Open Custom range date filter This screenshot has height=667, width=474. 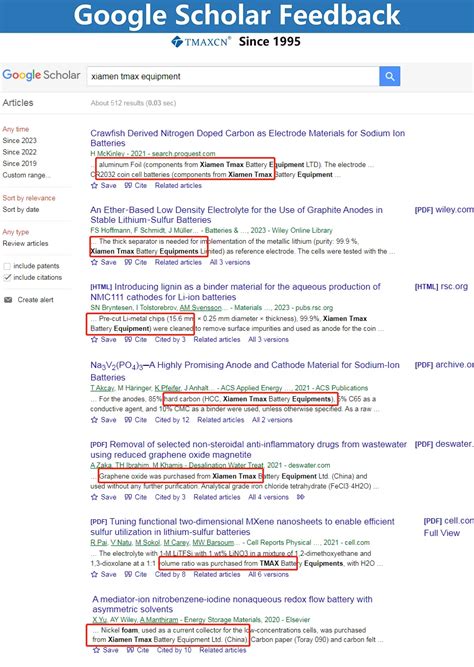(26, 175)
